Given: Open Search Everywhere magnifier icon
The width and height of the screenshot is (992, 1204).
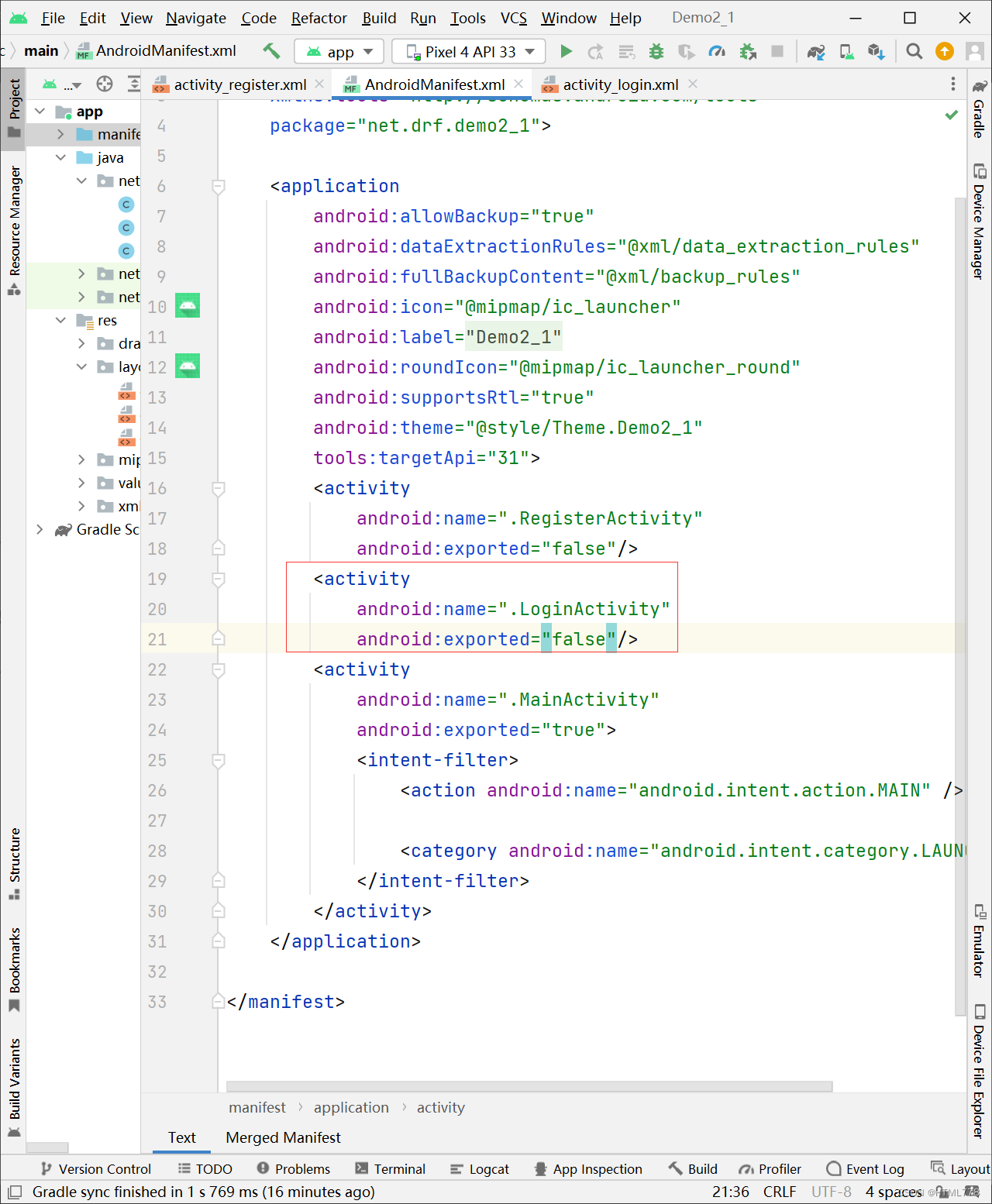Looking at the screenshot, I should 914,51.
